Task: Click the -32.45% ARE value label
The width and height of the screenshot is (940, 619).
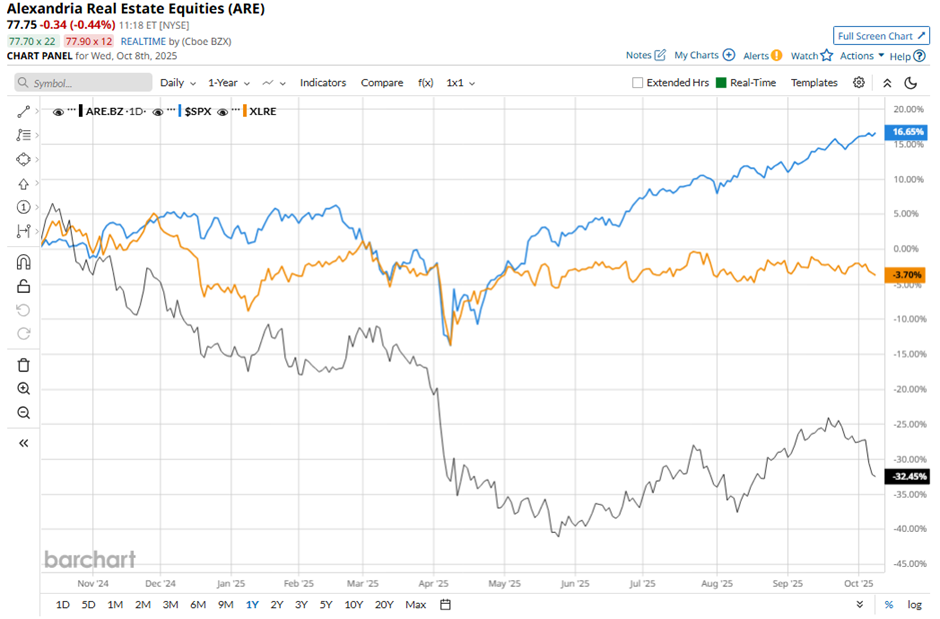Action: pos(908,476)
